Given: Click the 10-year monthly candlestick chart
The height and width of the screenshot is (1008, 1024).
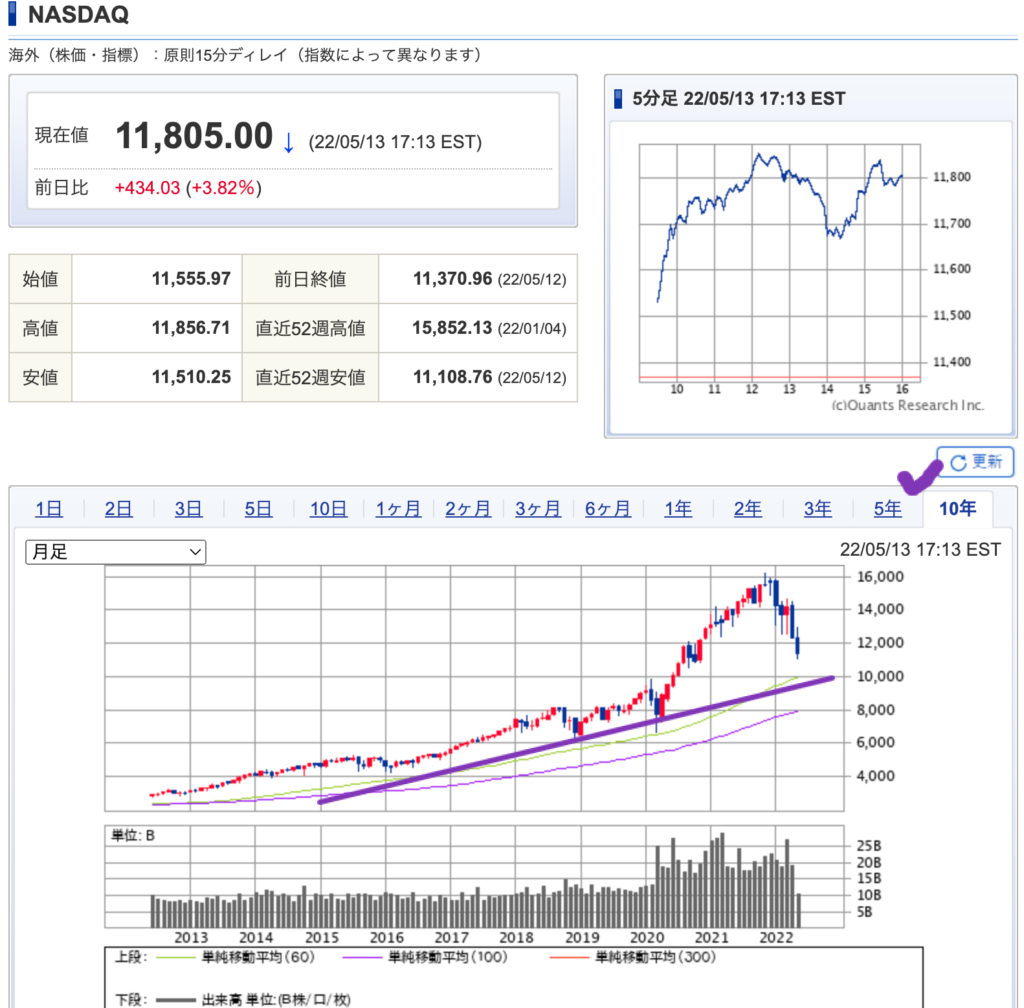Looking at the screenshot, I should click(474, 688).
